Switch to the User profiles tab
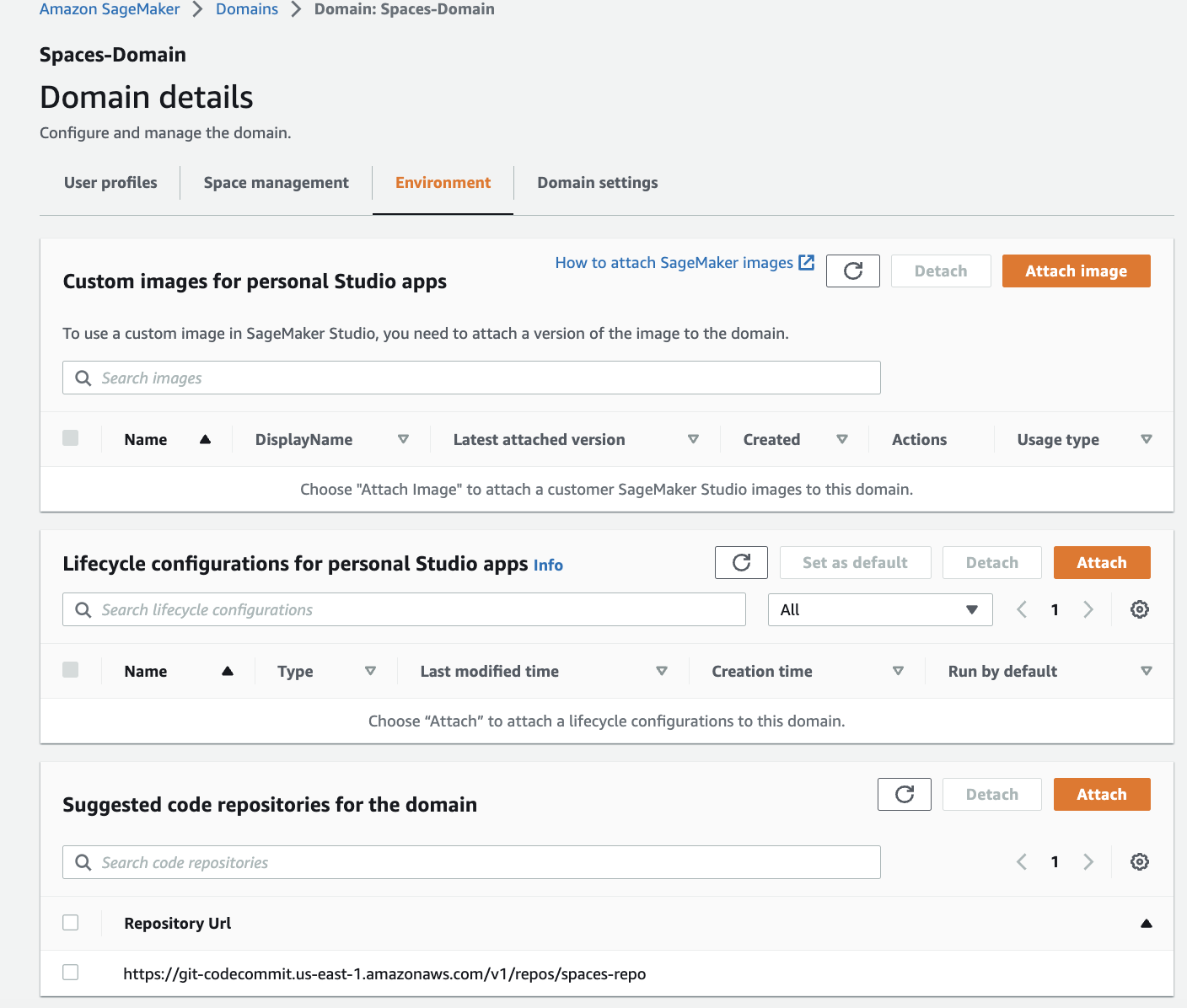Screen dimensions: 1187x1008 coord(110,183)
